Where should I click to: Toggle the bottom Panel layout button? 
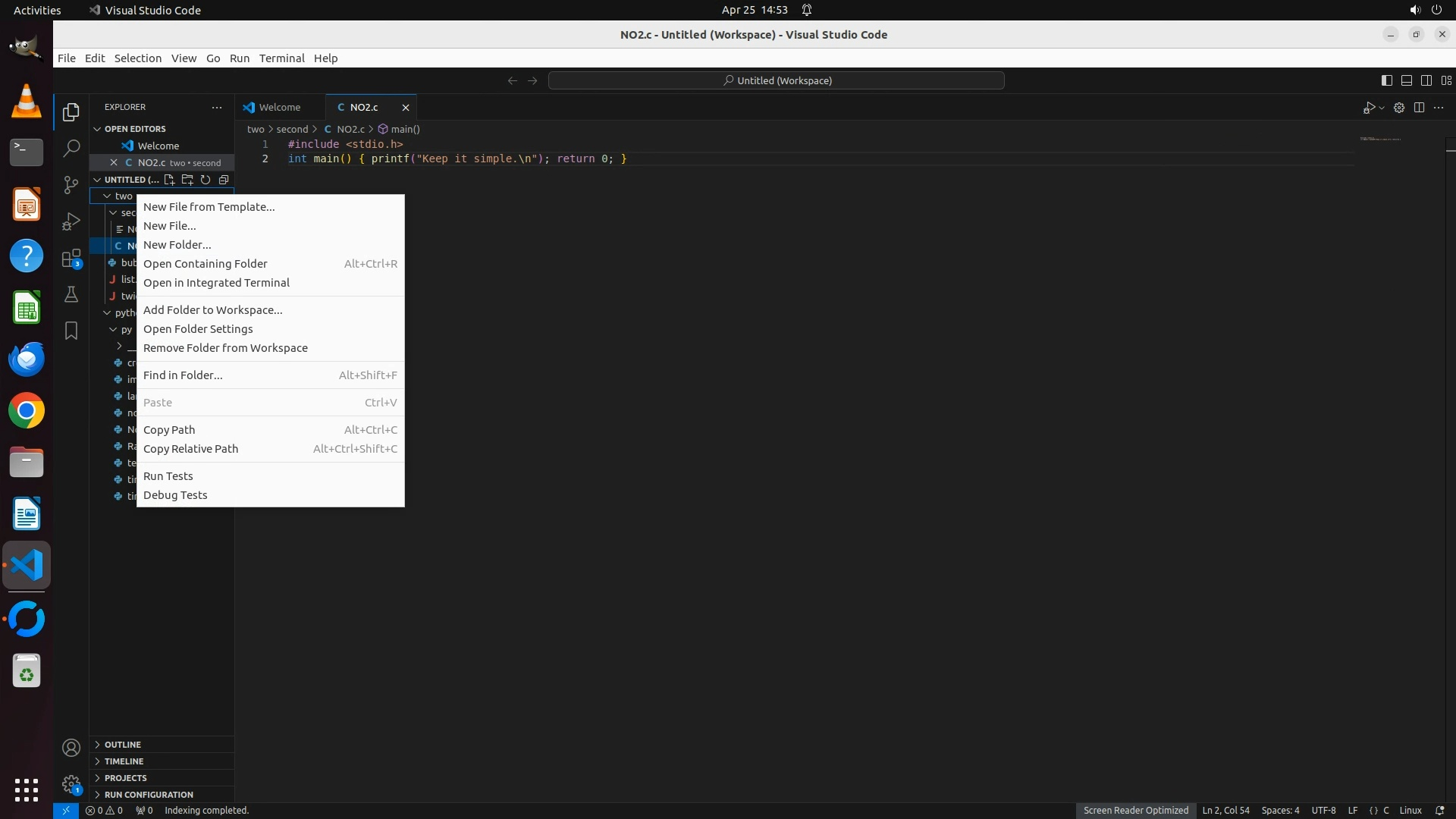[1406, 80]
